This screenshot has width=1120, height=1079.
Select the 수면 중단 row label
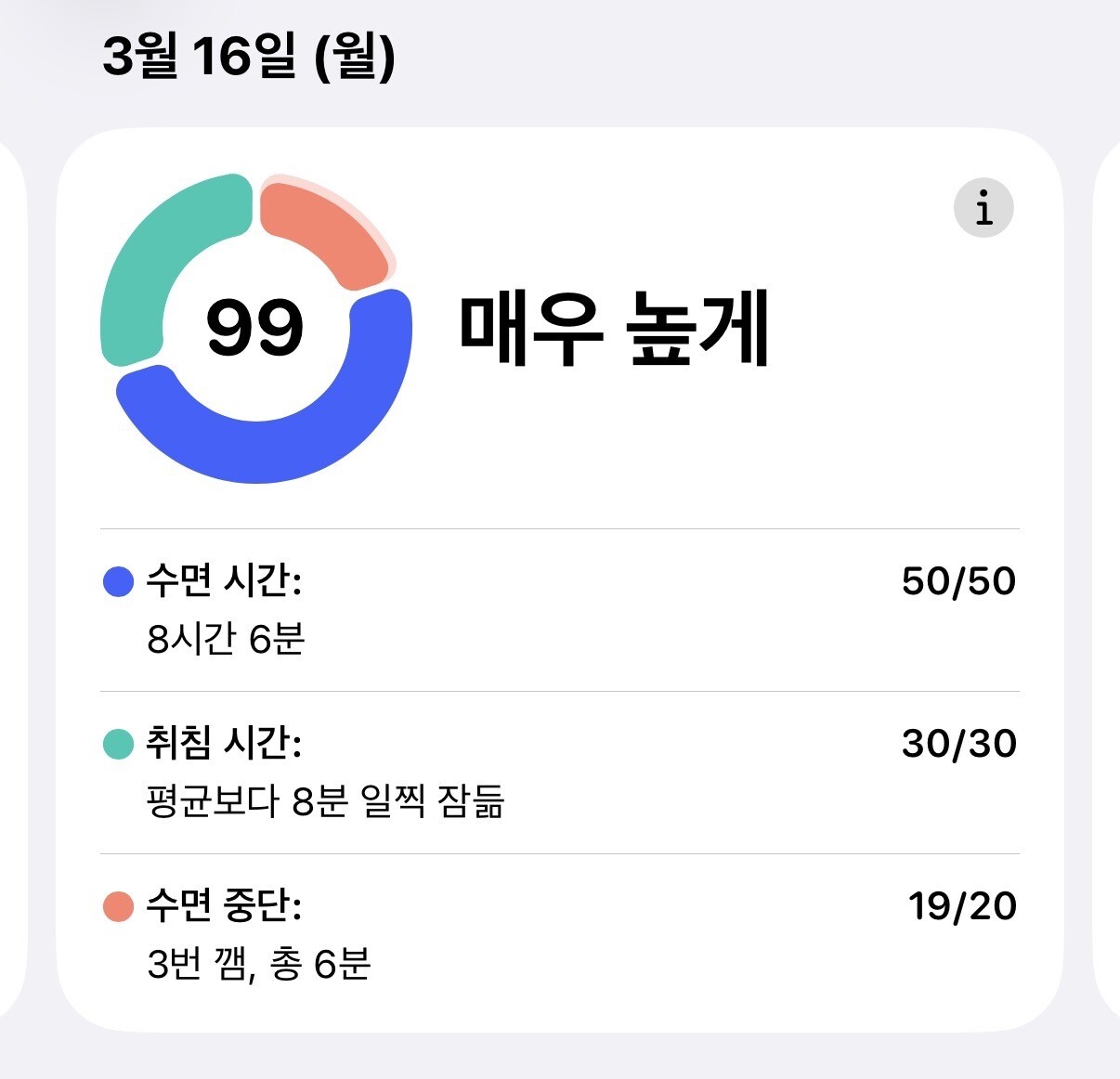point(224,906)
